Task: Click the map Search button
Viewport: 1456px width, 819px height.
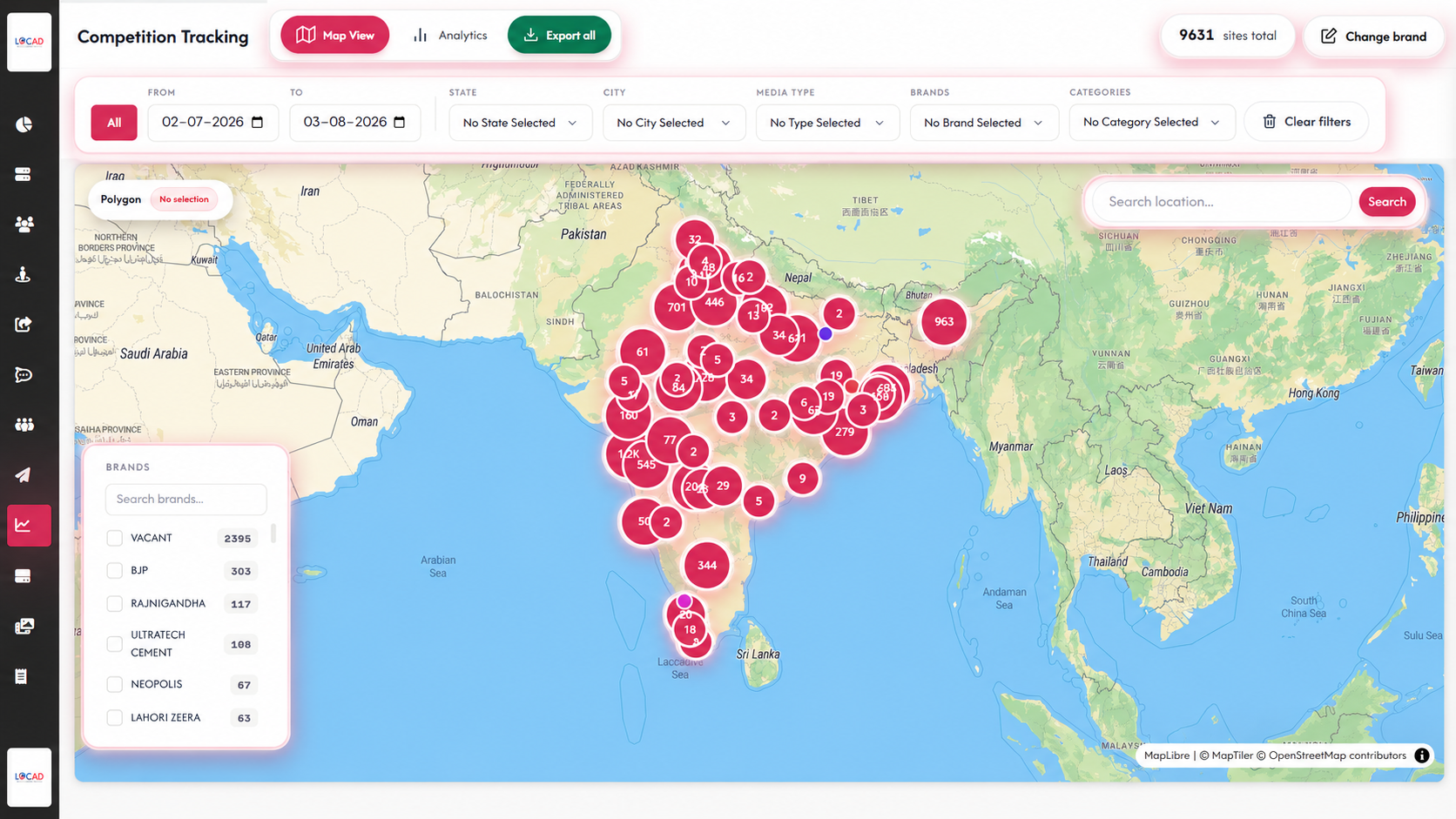Action: click(x=1386, y=201)
